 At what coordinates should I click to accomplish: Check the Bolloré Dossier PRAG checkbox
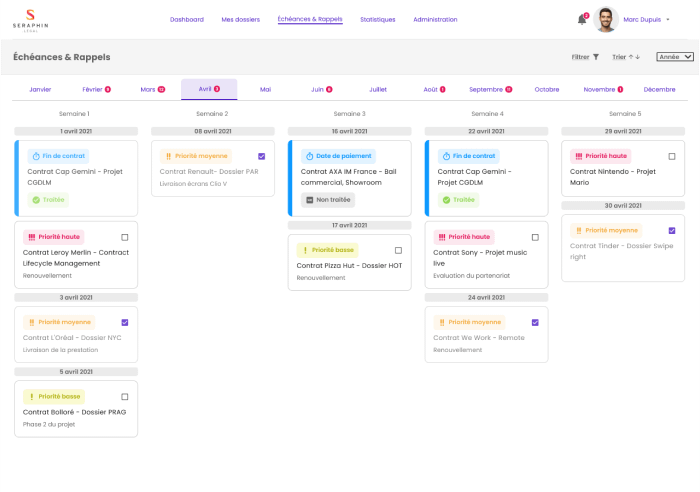tap(125, 396)
